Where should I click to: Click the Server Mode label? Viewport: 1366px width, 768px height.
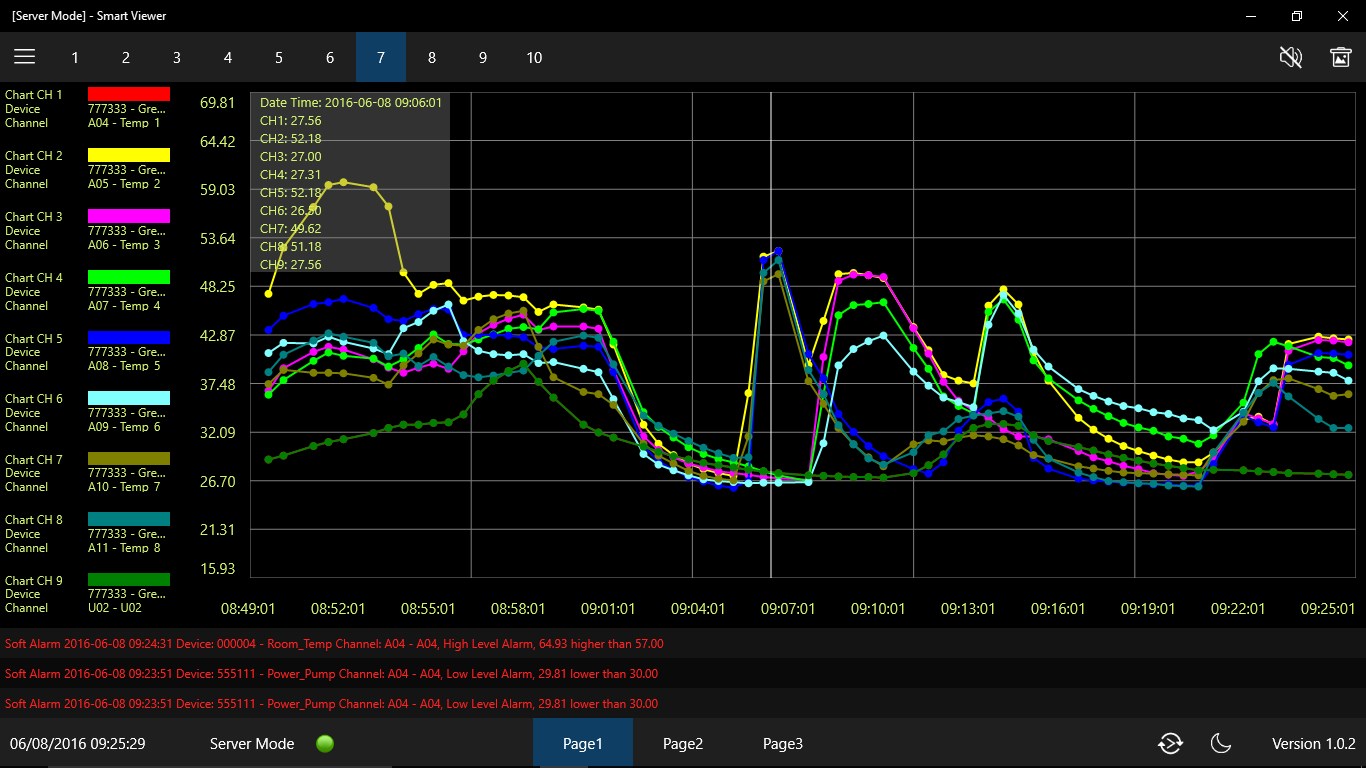click(252, 743)
